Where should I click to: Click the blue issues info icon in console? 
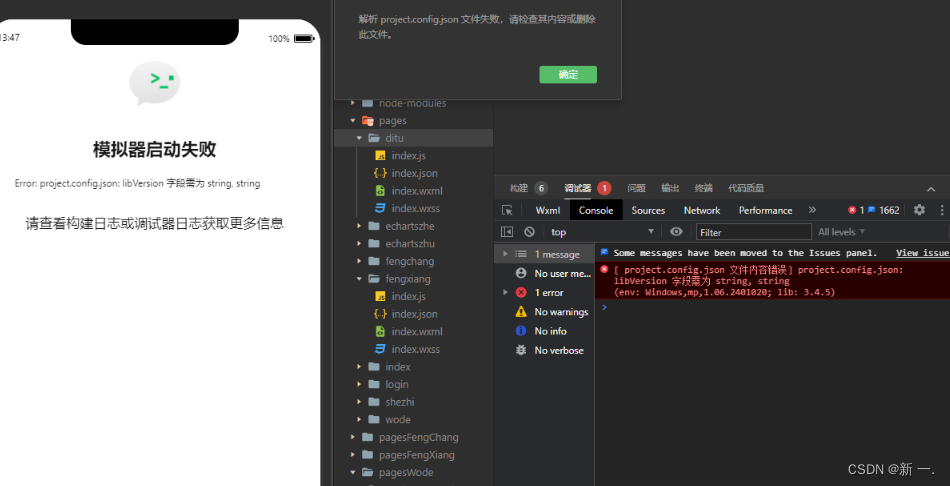click(x=604, y=252)
